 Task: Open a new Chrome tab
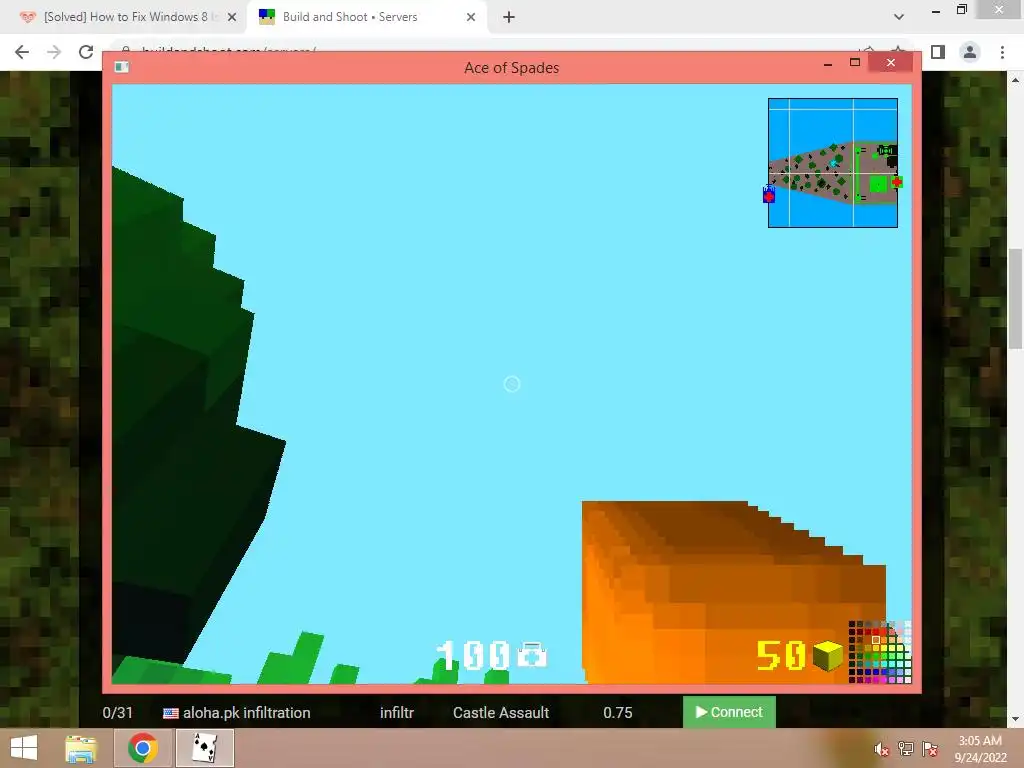coord(509,17)
